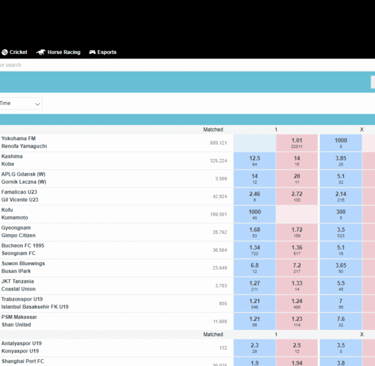Lay Yokohama FM at odds 1.01
The width and height of the screenshot is (375, 366).
[x=297, y=143]
